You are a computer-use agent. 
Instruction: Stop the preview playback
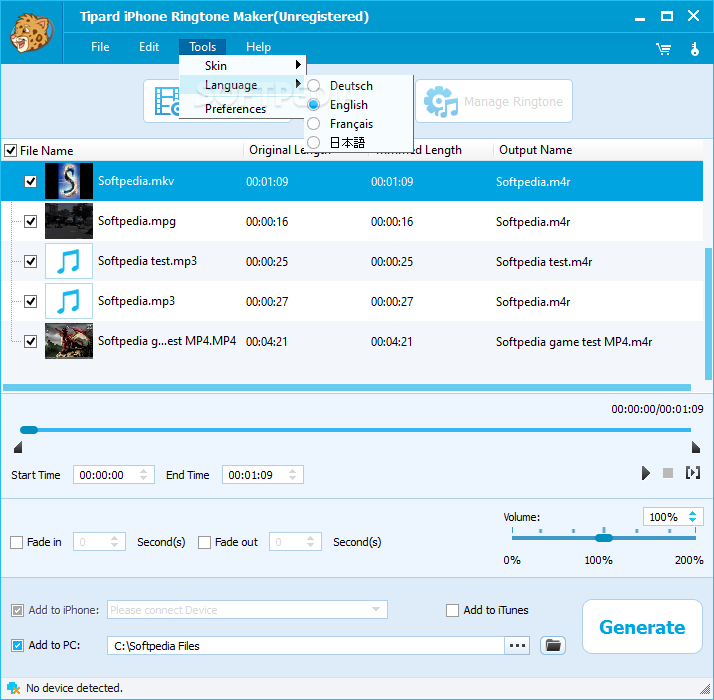[x=668, y=473]
